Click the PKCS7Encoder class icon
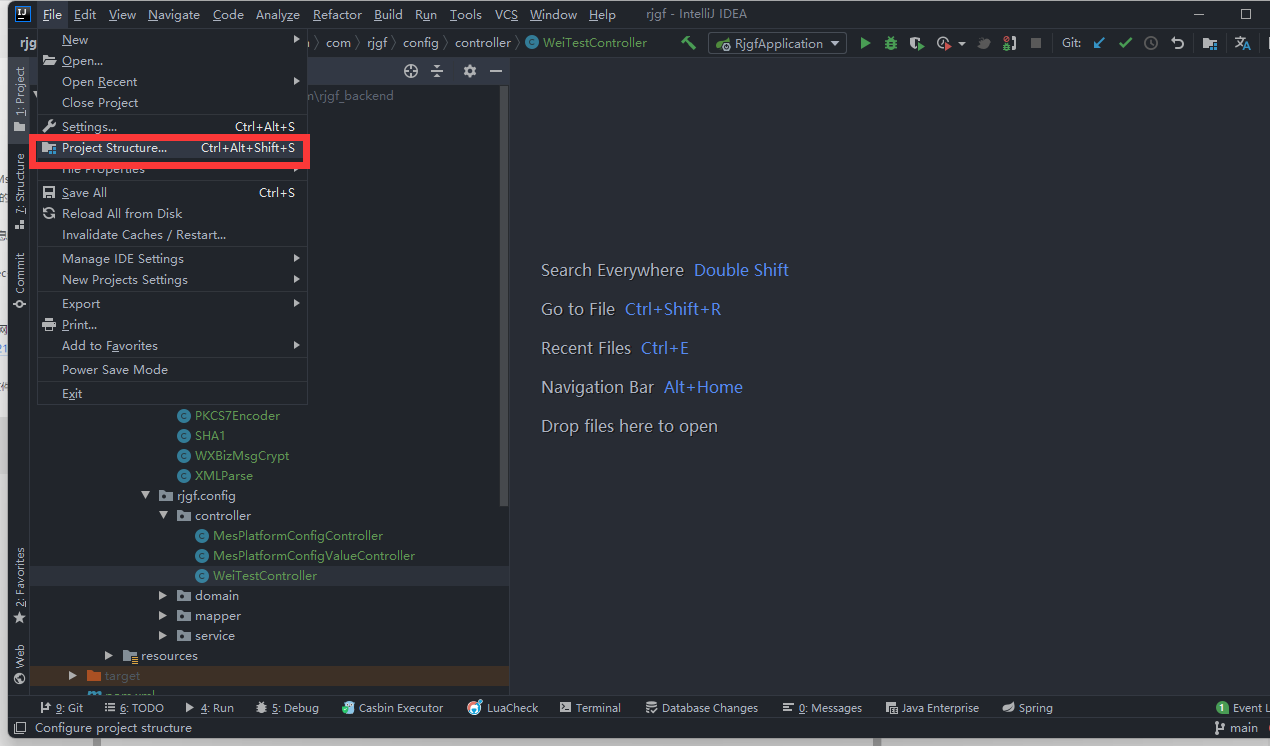 point(184,416)
